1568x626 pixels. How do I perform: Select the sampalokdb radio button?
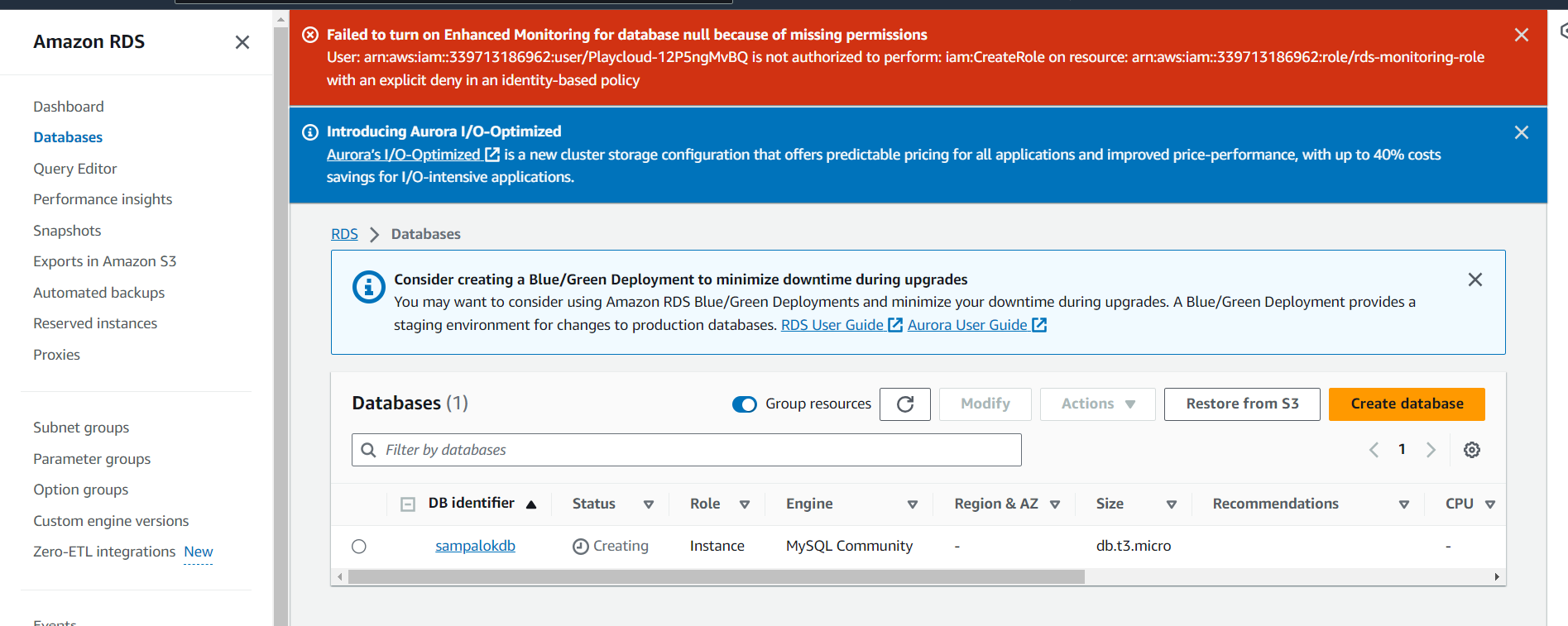point(358,547)
